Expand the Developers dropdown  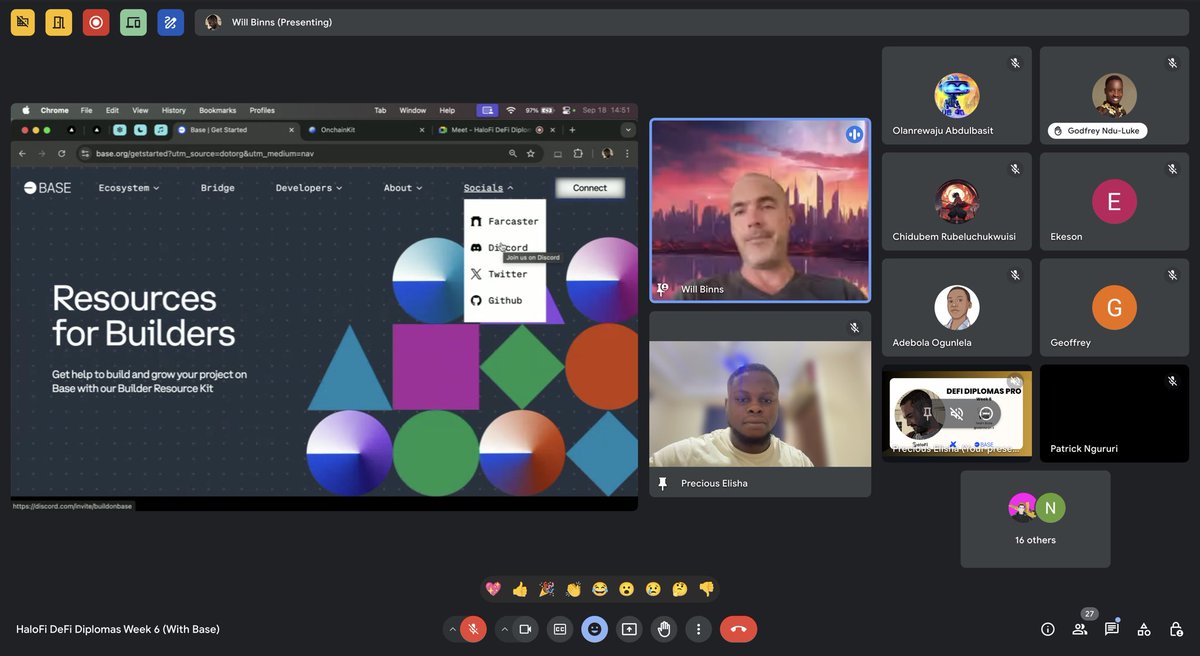(x=309, y=188)
